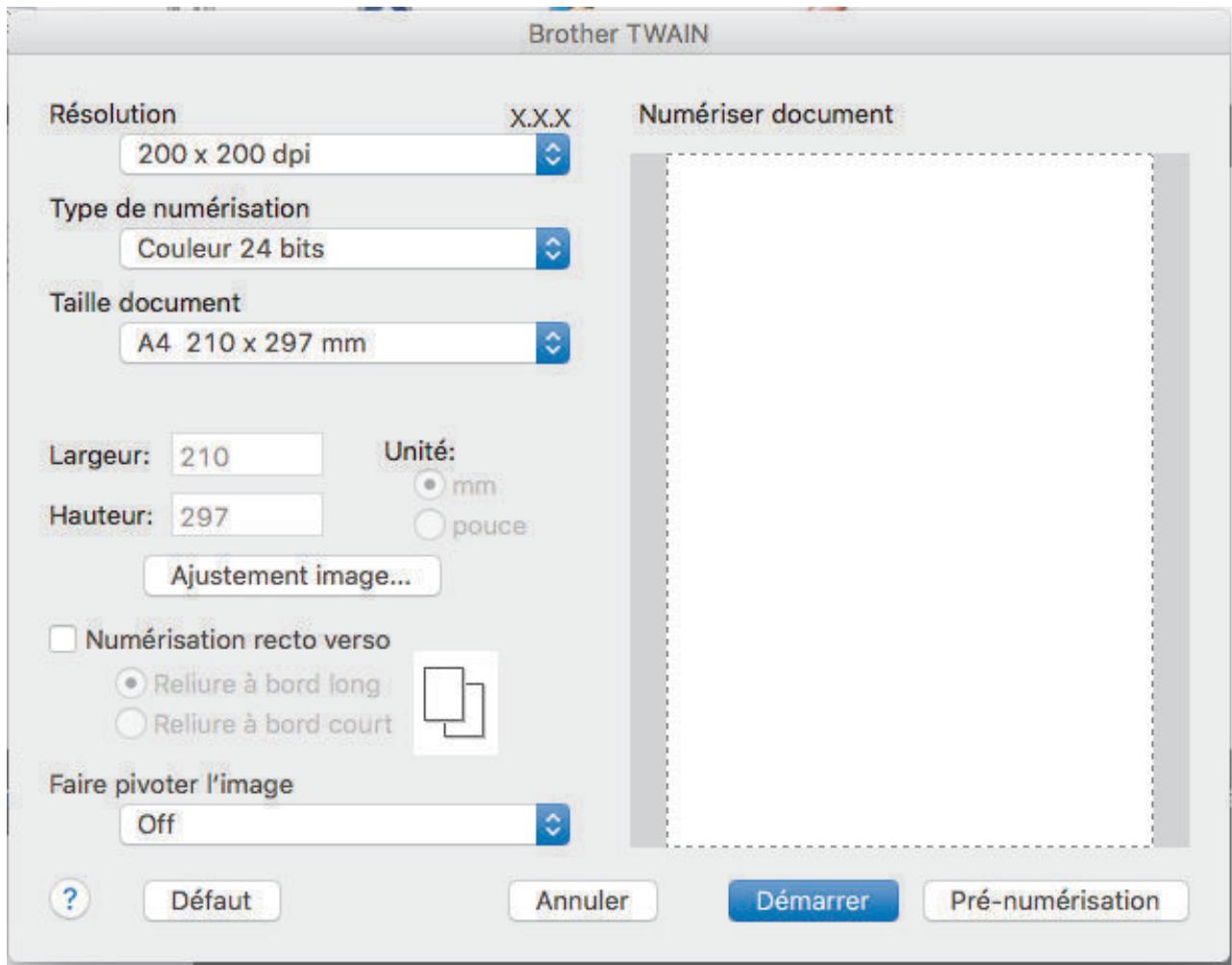Screen dimensions: 1232x965
Task: Click the Numériser document label
Action: (x=767, y=114)
